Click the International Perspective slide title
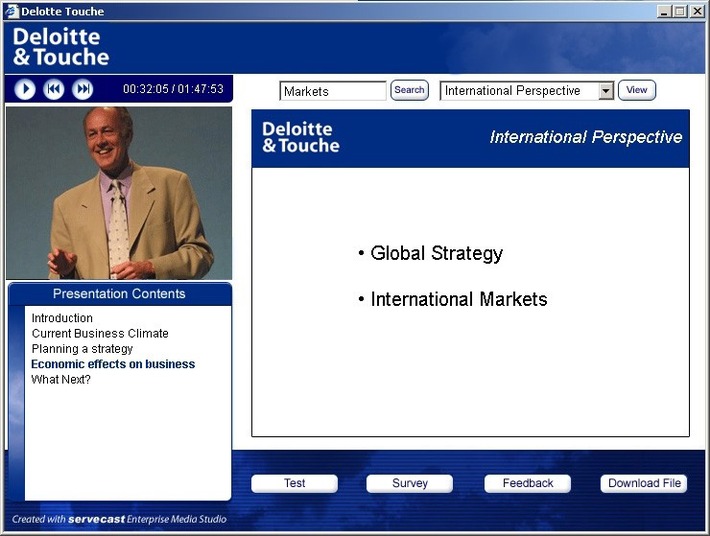This screenshot has width=710, height=536. [x=586, y=137]
